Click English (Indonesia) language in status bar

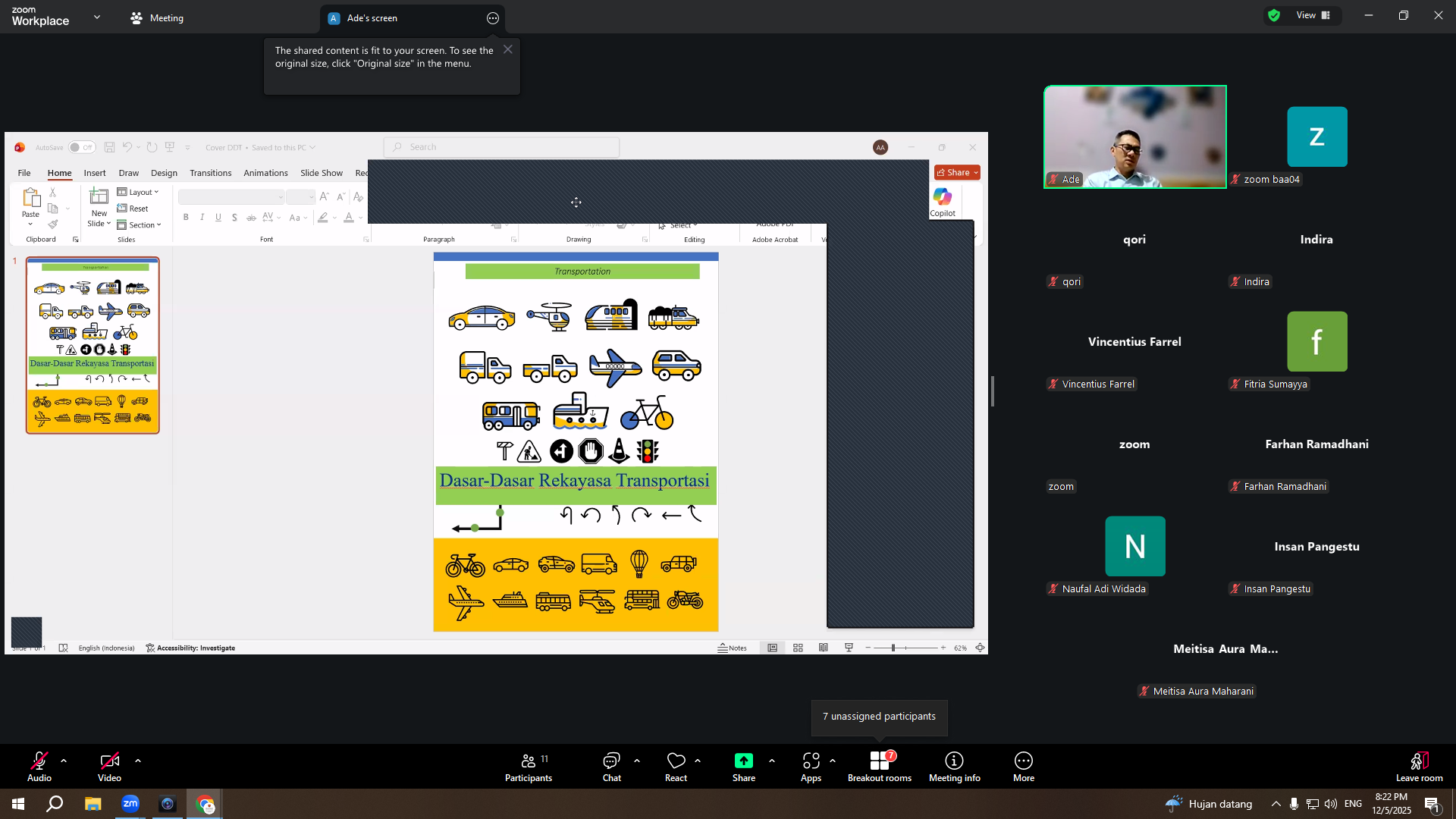pyautogui.click(x=106, y=648)
